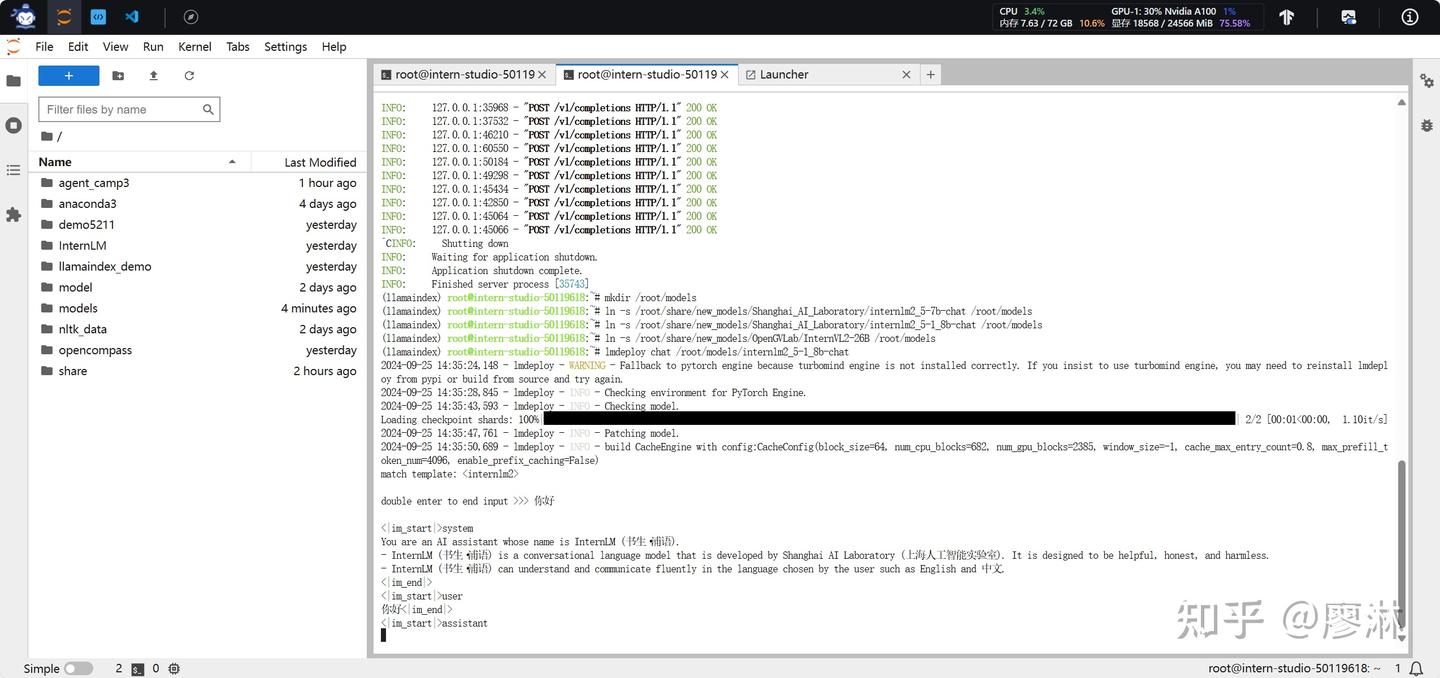
Task: Select the nltk_data folder
Action: point(198,329)
